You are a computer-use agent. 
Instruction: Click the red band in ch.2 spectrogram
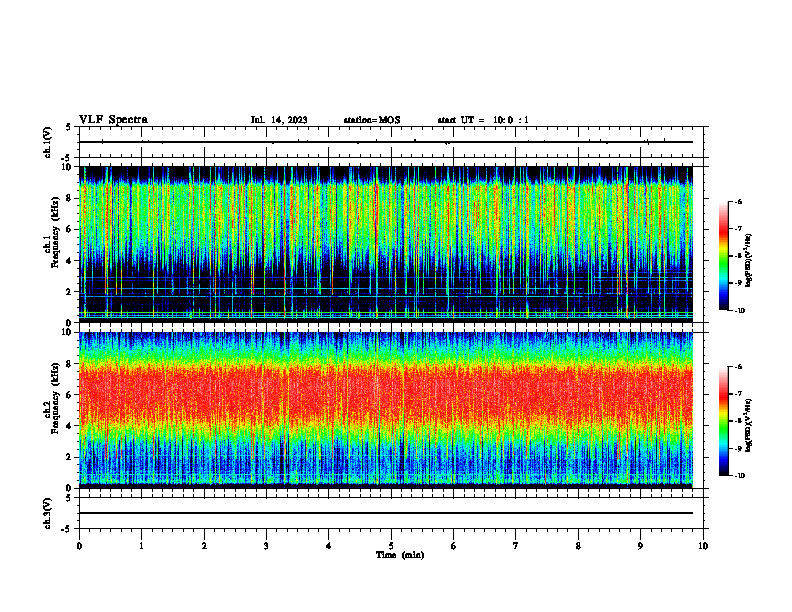pyautogui.click(x=386, y=396)
